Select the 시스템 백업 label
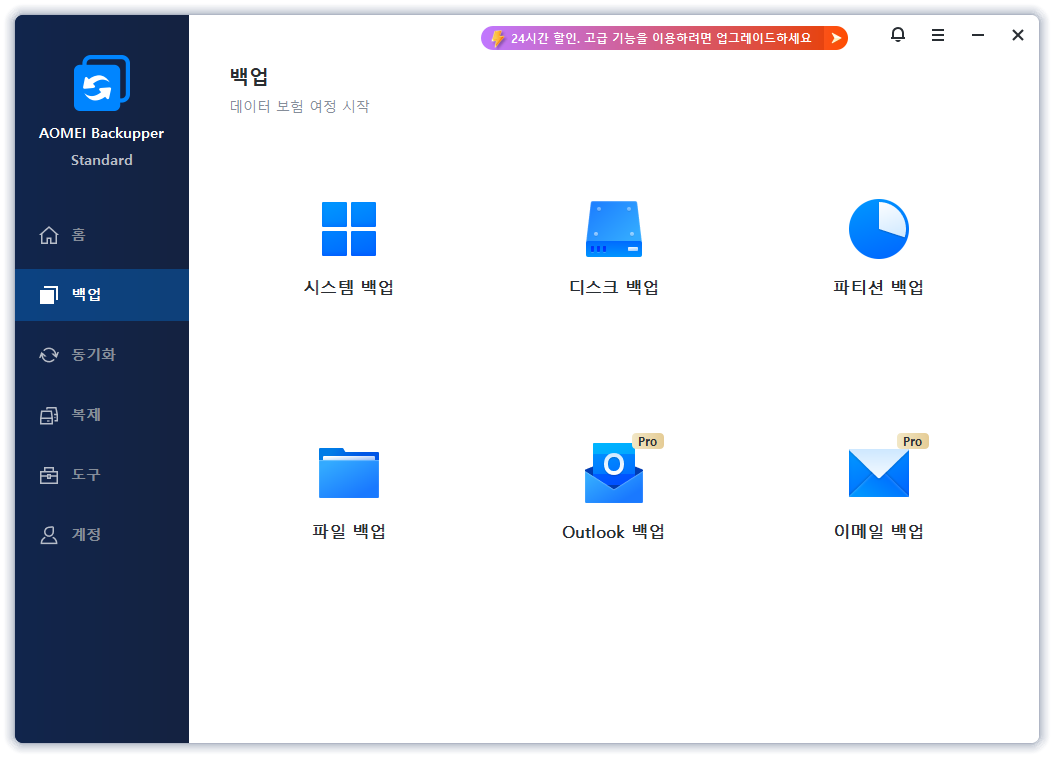The image size is (1054, 758). point(348,287)
